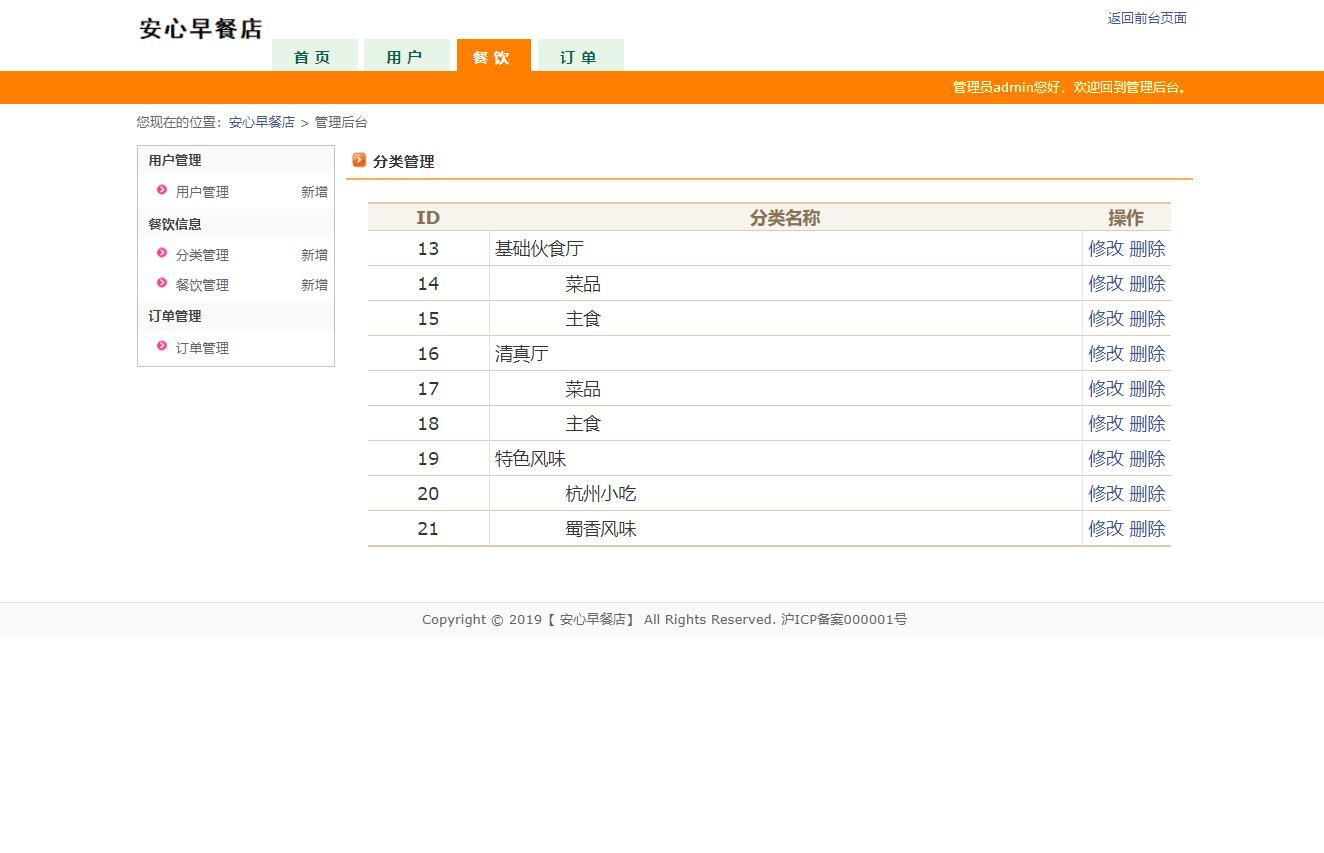Click 修改 for category 基础伙食厅

tap(1103, 248)
